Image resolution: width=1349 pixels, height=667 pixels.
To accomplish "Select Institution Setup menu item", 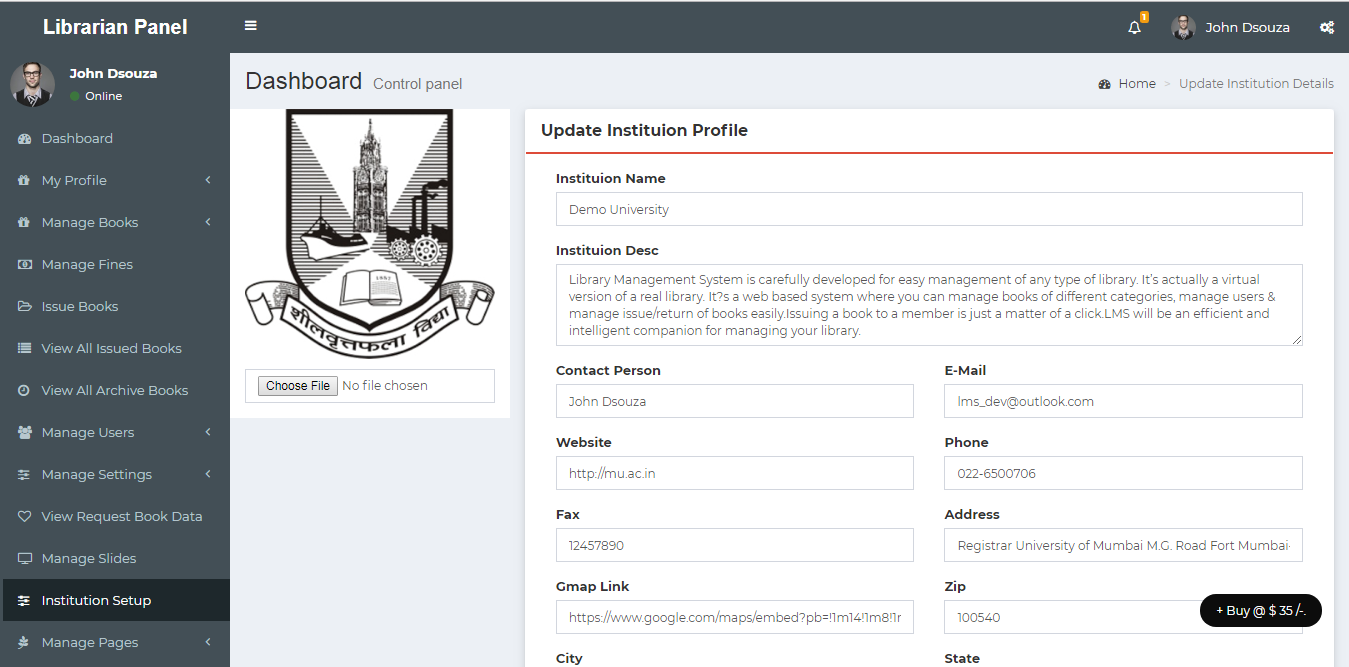I will pos(115,601).
